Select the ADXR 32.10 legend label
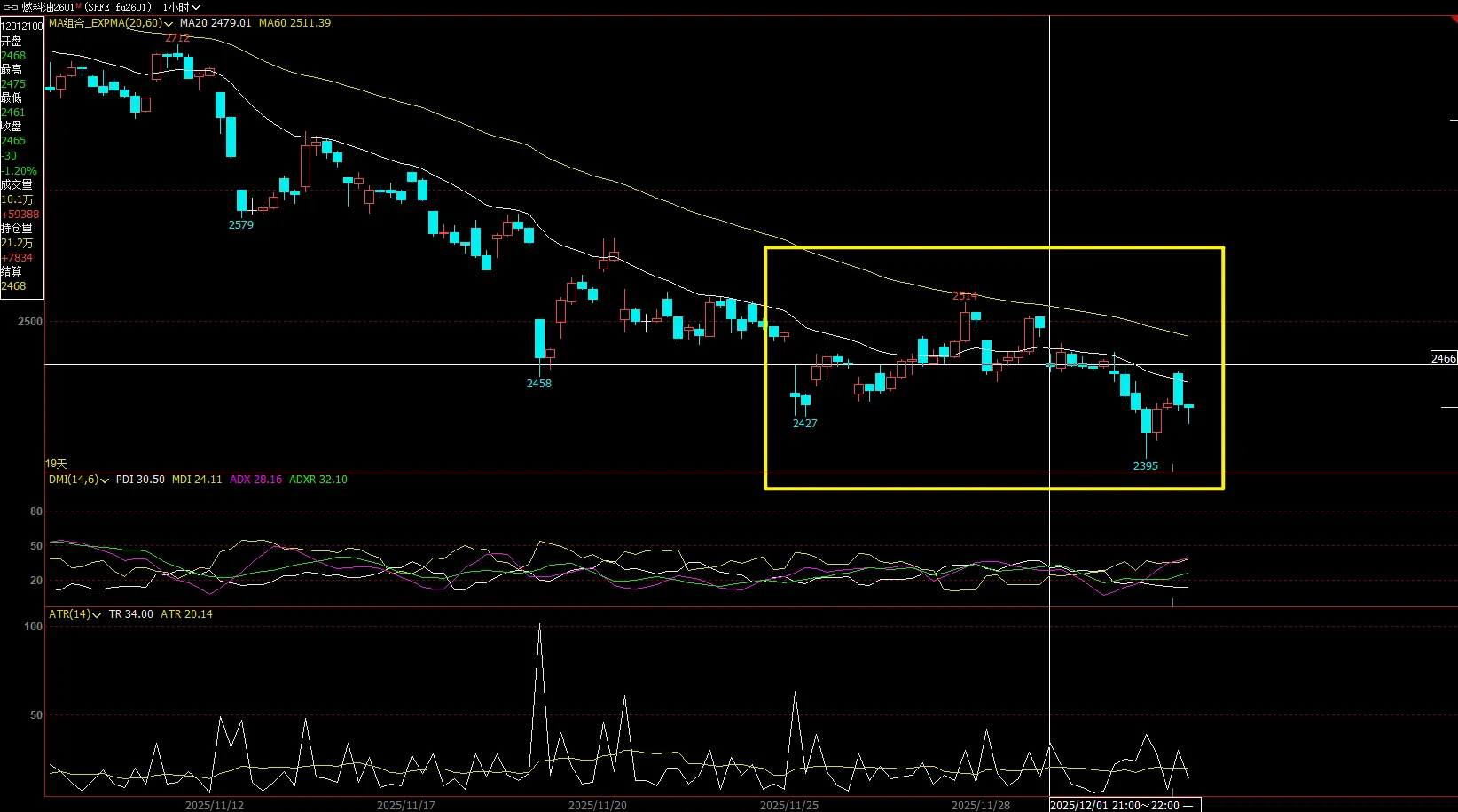The image size is (1458, 812). pos(318,480)
